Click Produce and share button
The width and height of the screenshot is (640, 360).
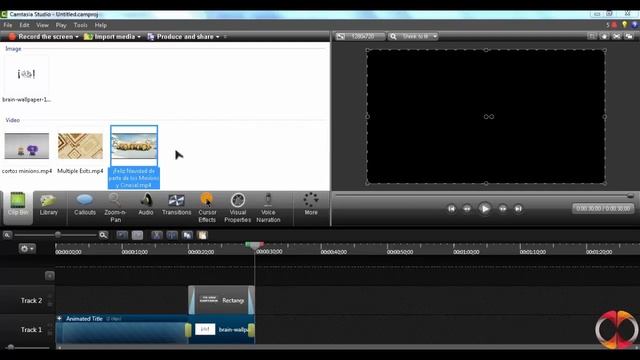(x=180, y=37)
